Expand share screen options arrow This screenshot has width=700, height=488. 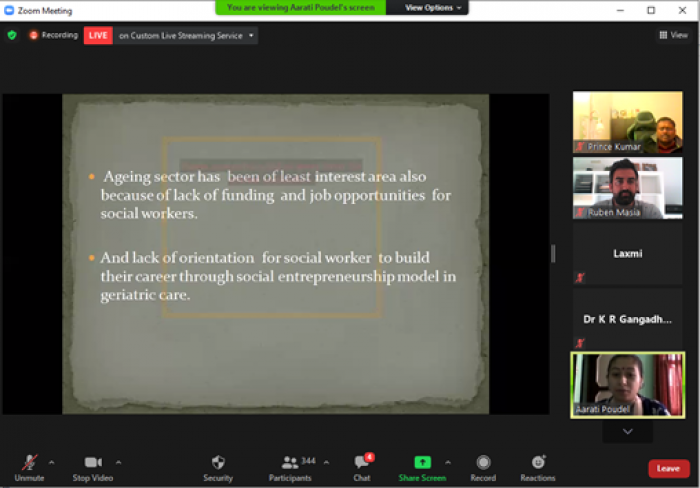tap(448, 462)
